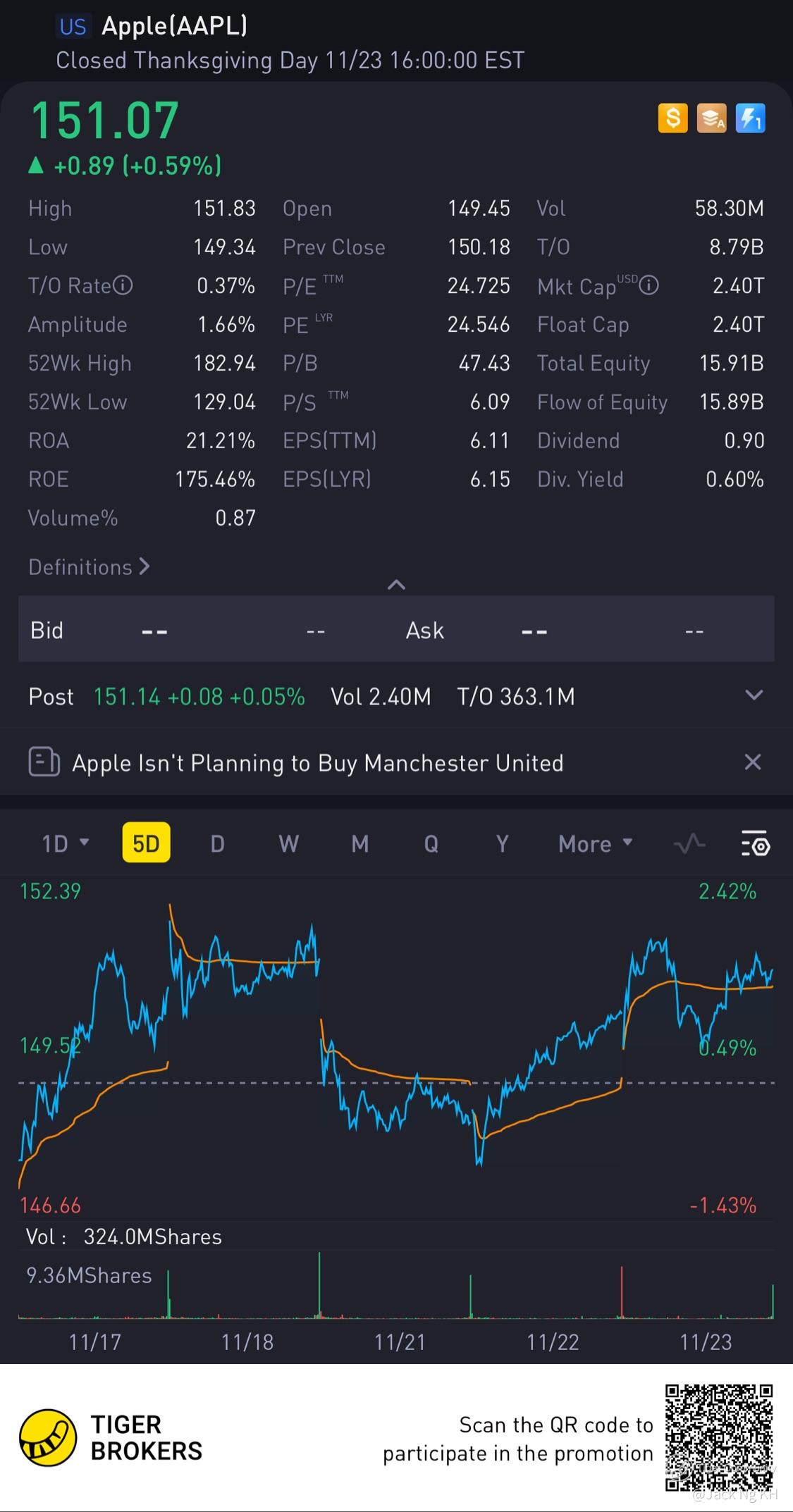Open chart settings list icon
The width and height of the screenshot is (793, 1512).
coord(755,843)
